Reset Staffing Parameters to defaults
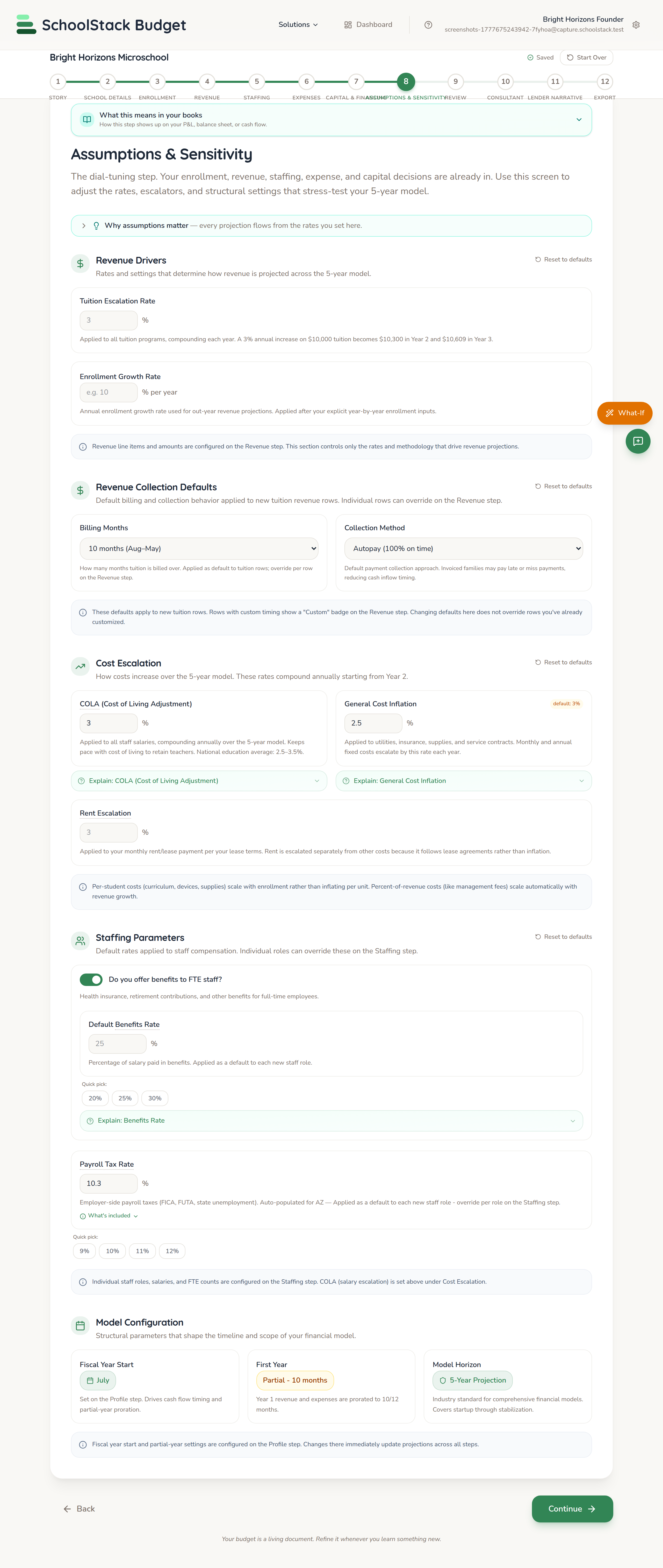Image resolution: width=663 pixels, height=1568 pixels. [563, 937]
